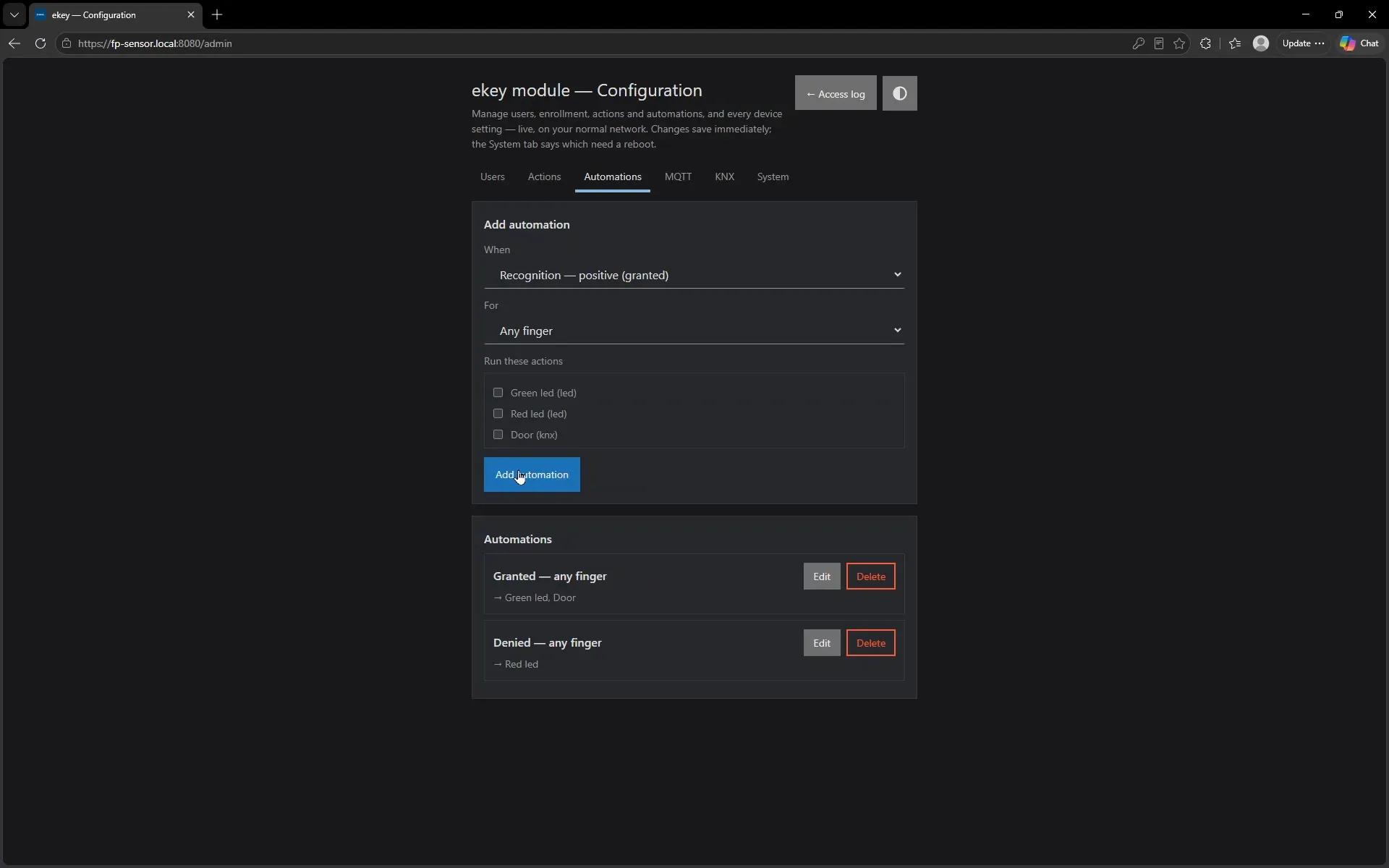Open the MQTT tab

pos(678,176)
